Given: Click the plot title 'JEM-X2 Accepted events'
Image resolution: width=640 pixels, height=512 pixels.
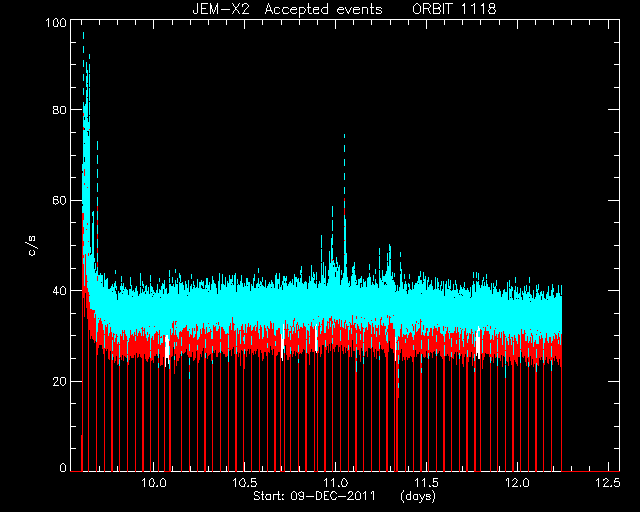Looking at the screenshot, I should 287,9.
